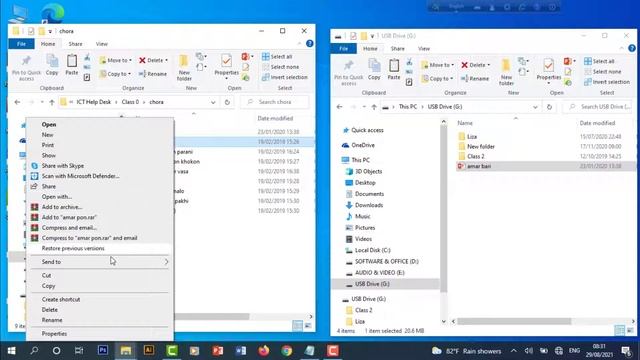Click Open in the context menu
This screenshot has width=640, height=360.
coord(49,124)
